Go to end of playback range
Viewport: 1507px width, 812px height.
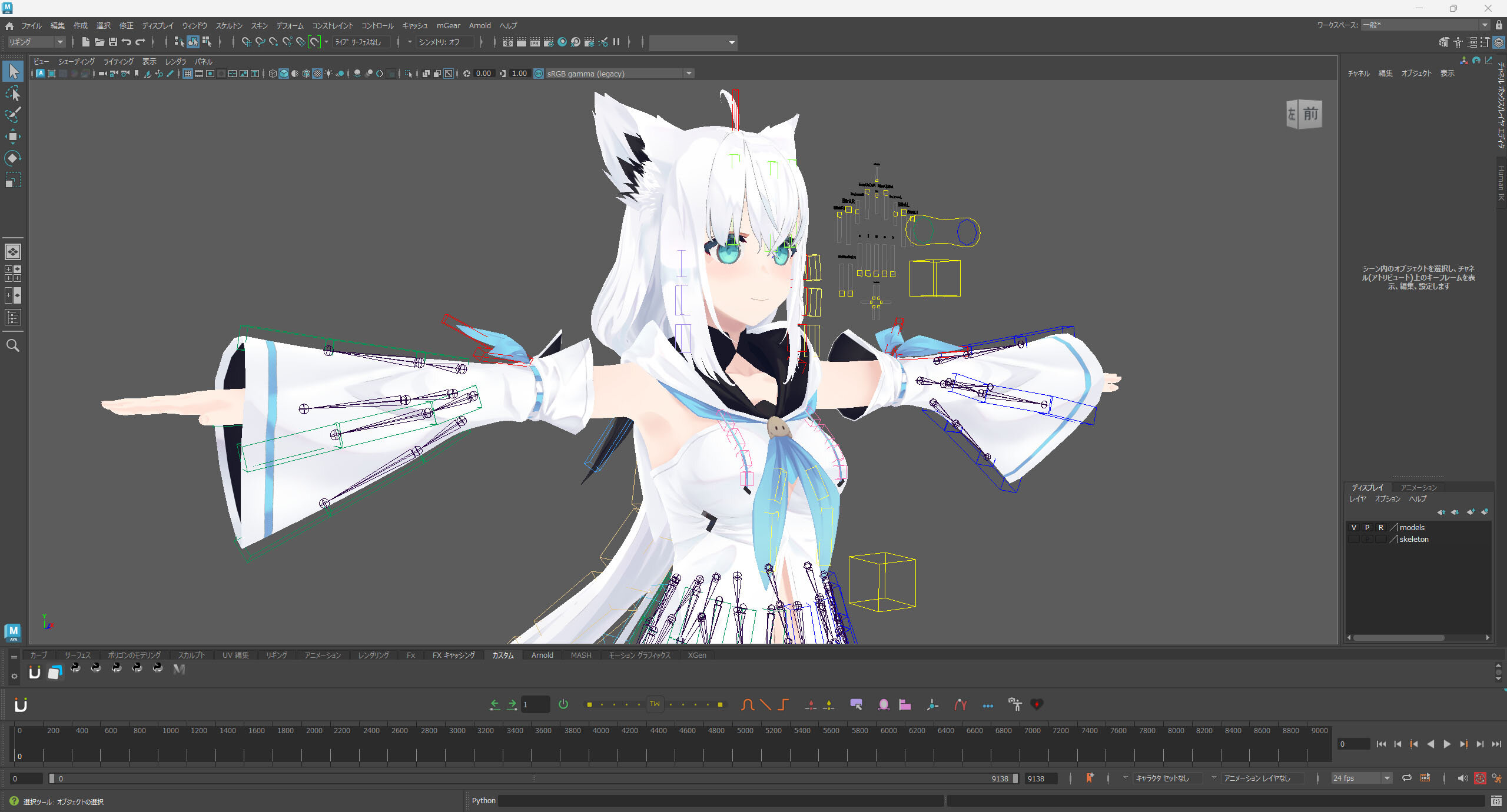click(x=1496, y=744)
